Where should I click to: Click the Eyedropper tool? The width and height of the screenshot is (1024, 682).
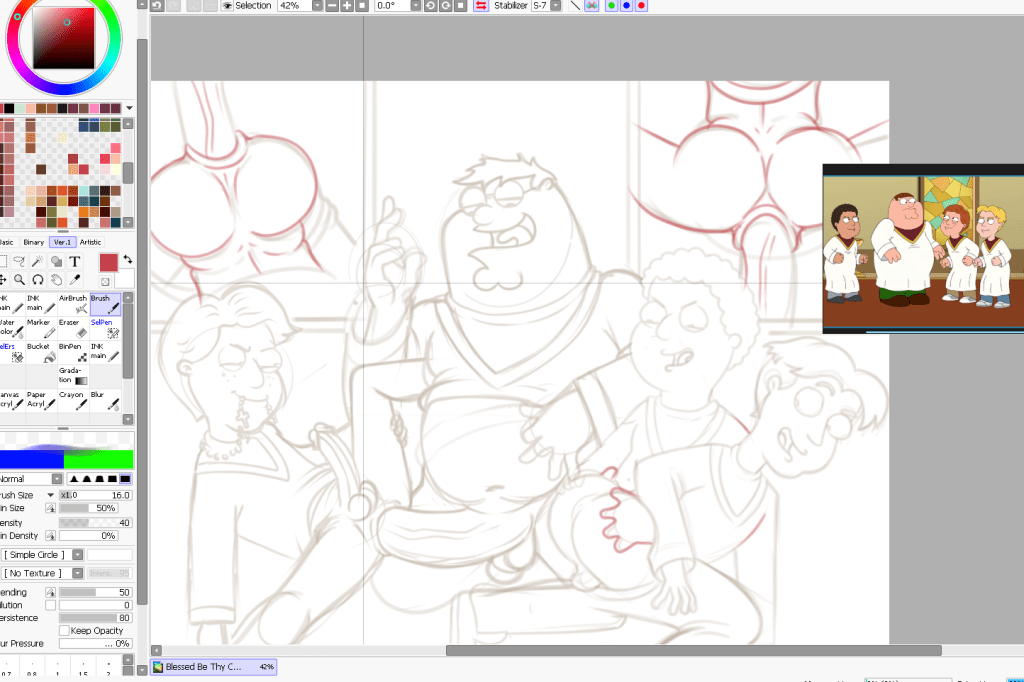[75, 280]
